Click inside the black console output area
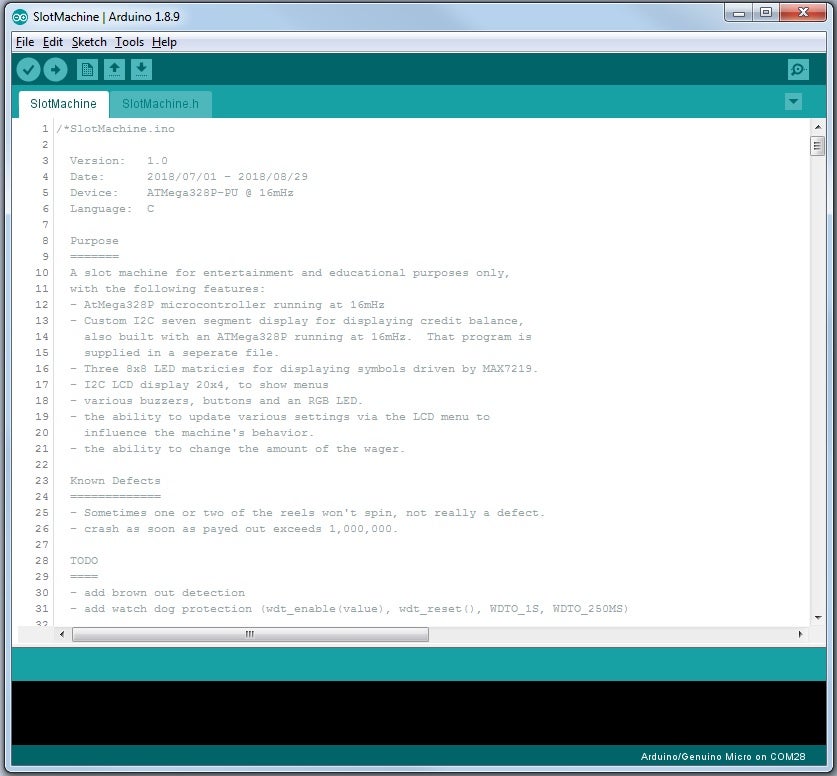The width and height of the screenshot is (837, 776). (418, 712)
